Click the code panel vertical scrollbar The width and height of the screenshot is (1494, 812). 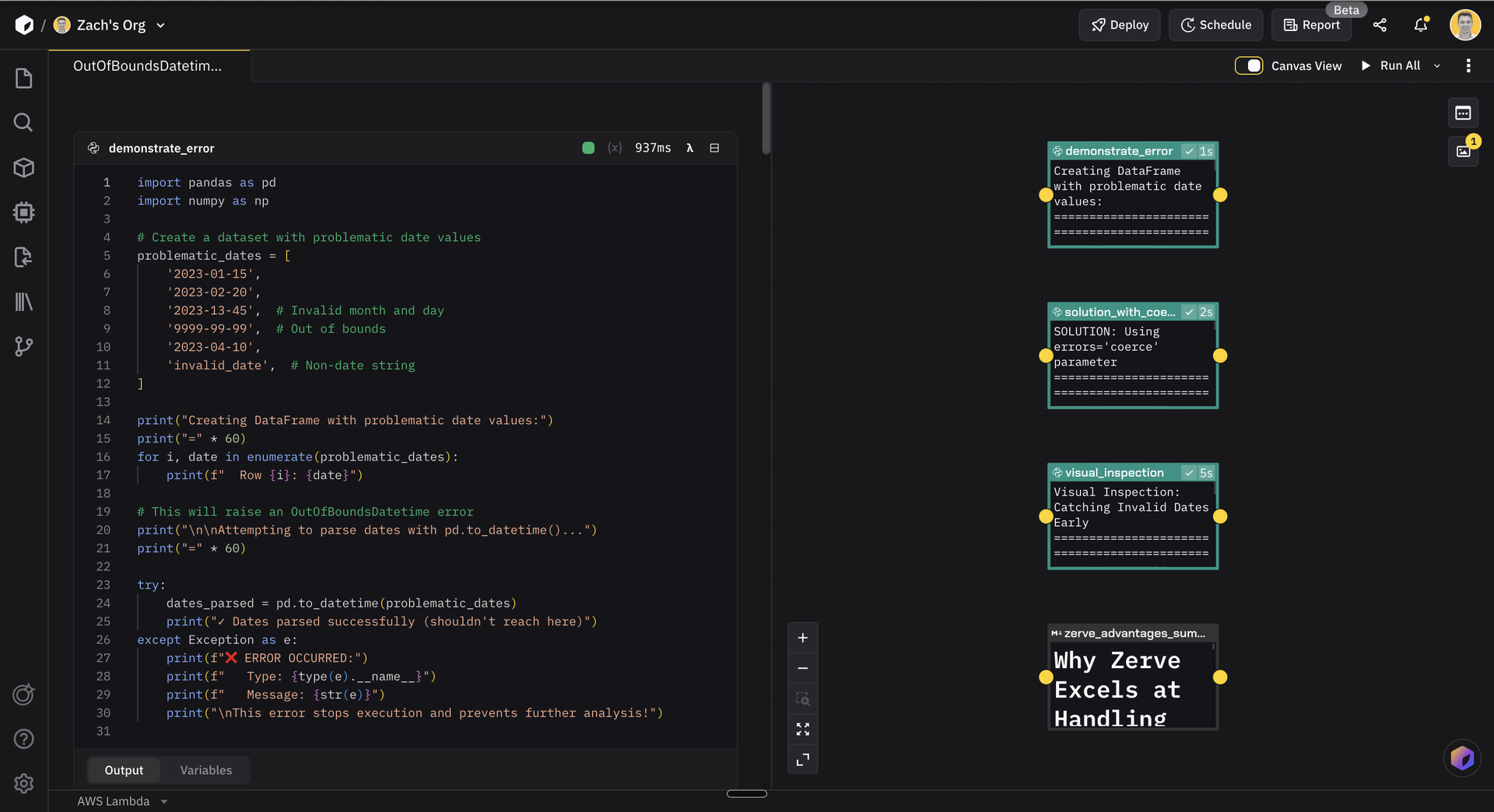coord(766,119)
